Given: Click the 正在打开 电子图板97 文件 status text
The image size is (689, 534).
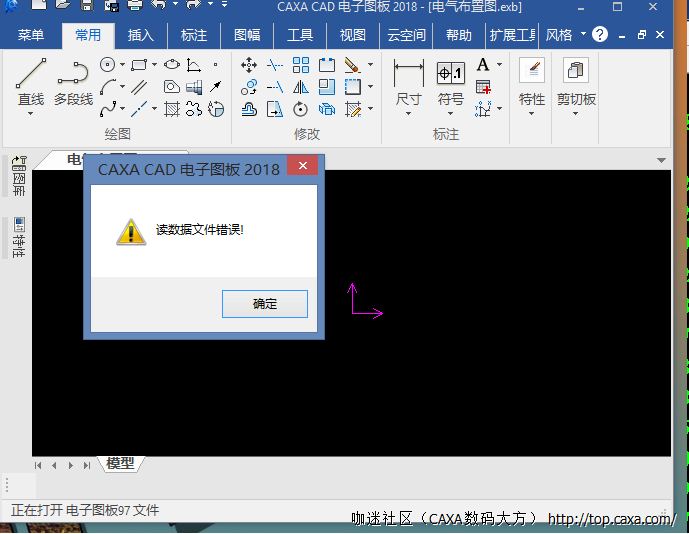Looking at the screenshot, I should pos(85,510).
